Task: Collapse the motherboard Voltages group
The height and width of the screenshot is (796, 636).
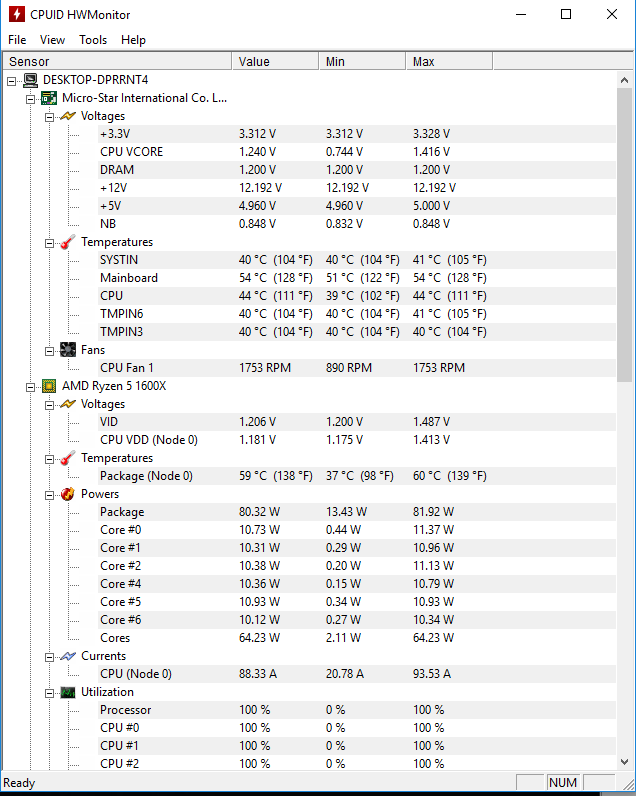Action: (x=49, y=117)
